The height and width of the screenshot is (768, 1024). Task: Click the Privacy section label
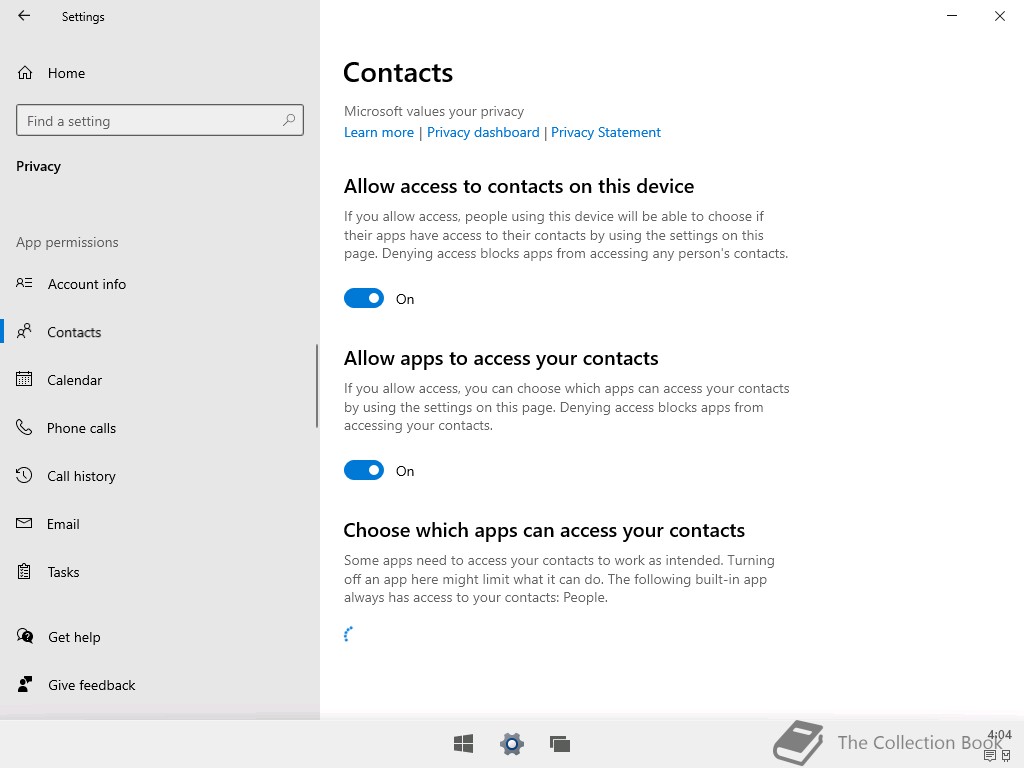(39, 167)
